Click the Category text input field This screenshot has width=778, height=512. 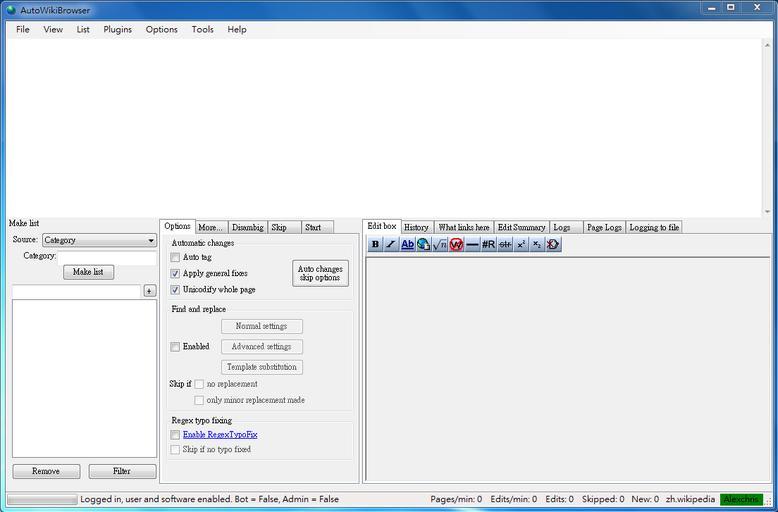pyautogui.click(x=107, y=256)
